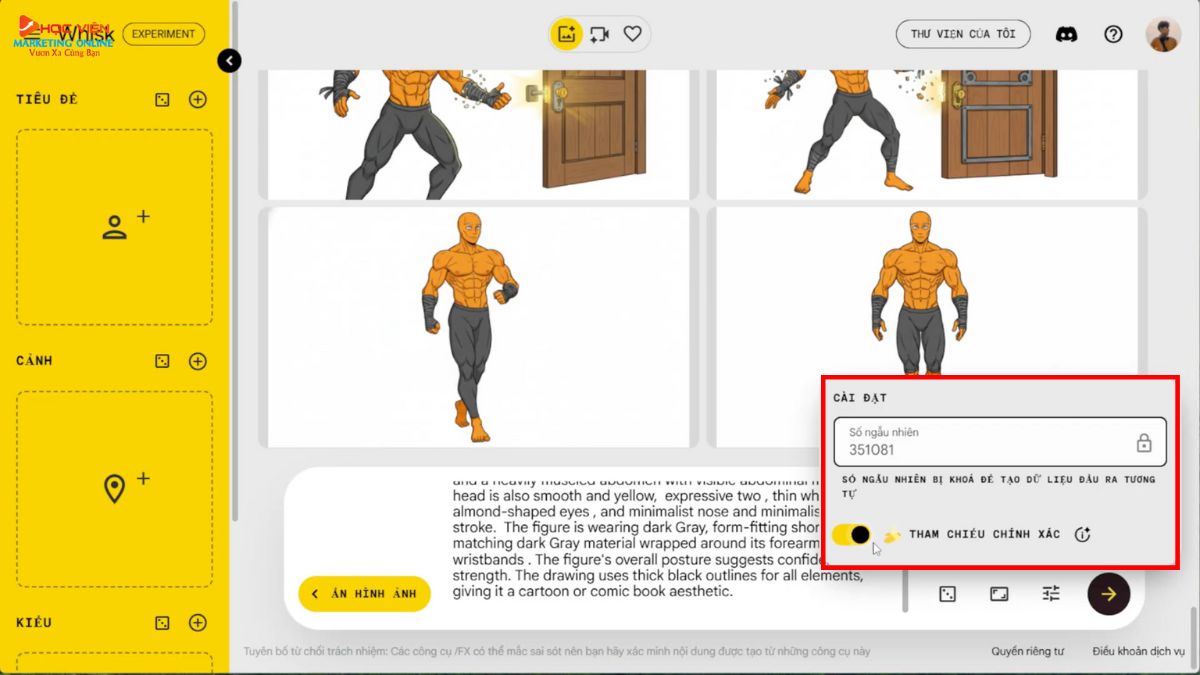Submit the prompt with the arrow button
The image size is (1200, 675).
tap(1108, 594)
